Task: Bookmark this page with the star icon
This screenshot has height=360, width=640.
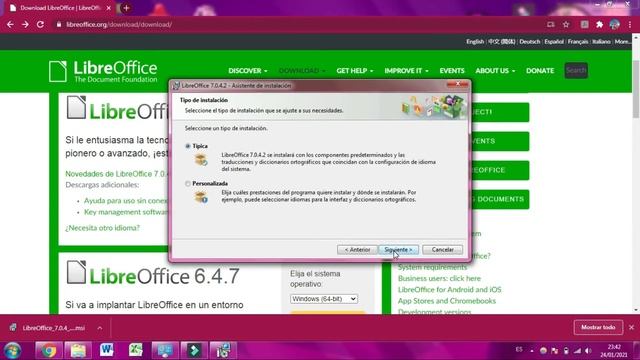Action: pos(566,24)
